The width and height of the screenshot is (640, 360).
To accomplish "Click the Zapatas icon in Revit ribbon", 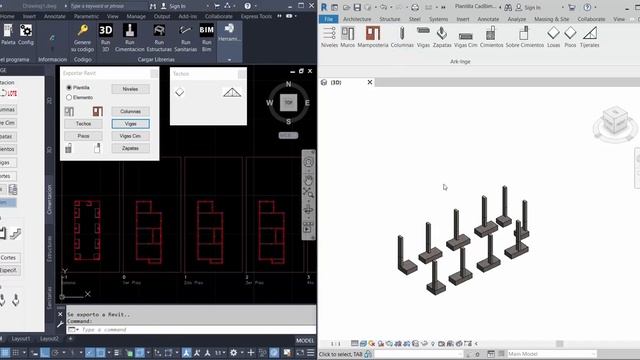I will tap(442, 33).
